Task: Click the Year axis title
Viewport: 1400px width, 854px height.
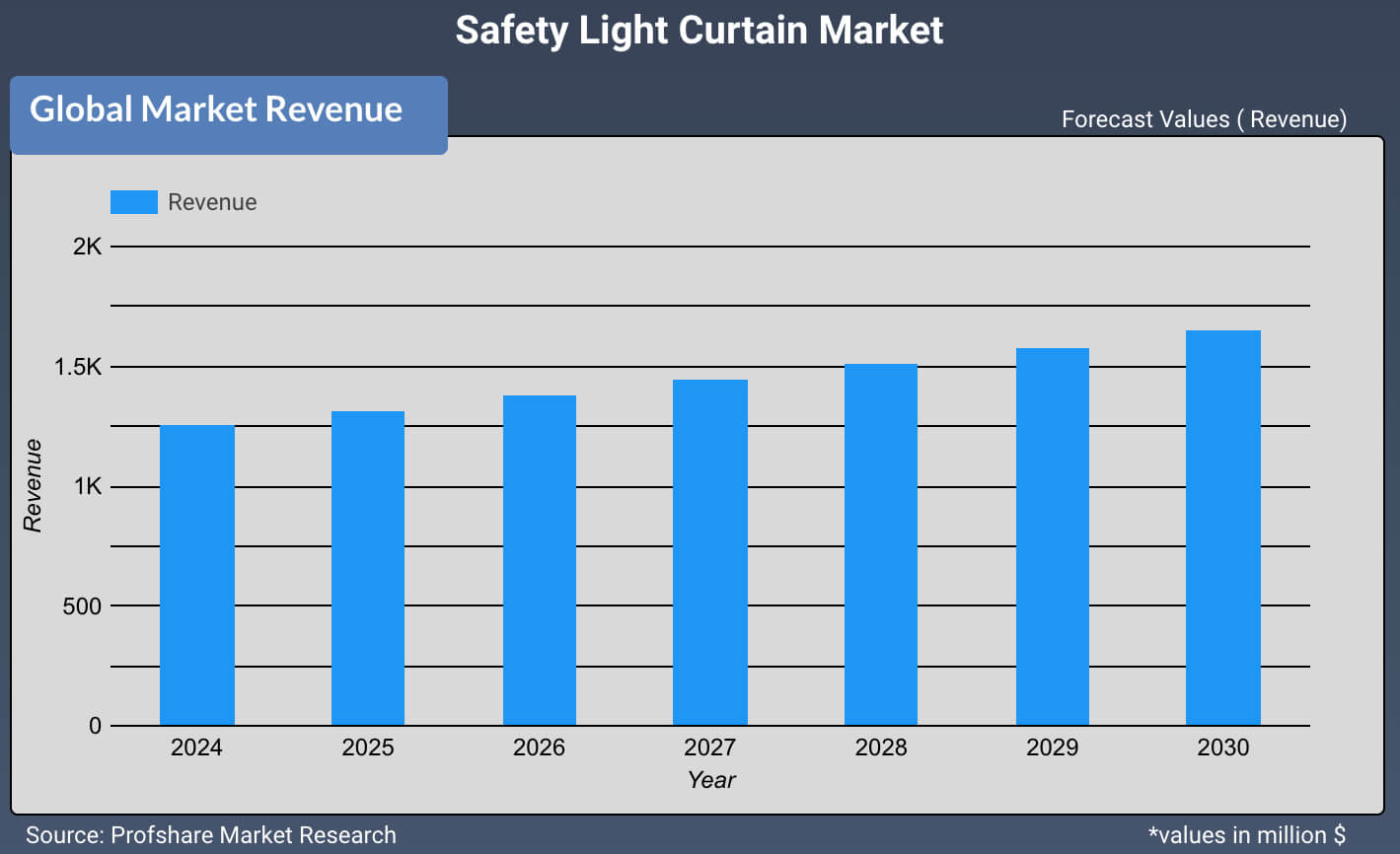Action: coord(711,780)
